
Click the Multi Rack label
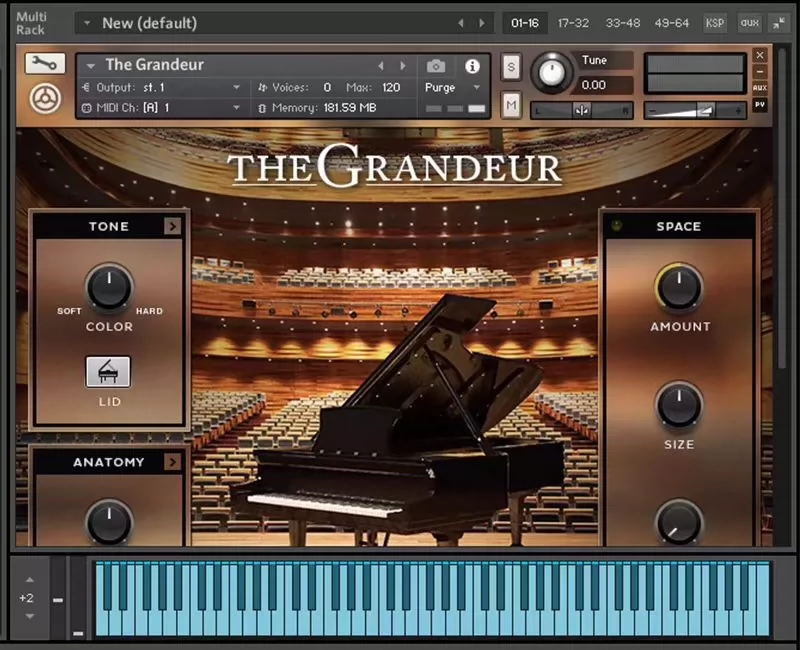pos(30,23)
